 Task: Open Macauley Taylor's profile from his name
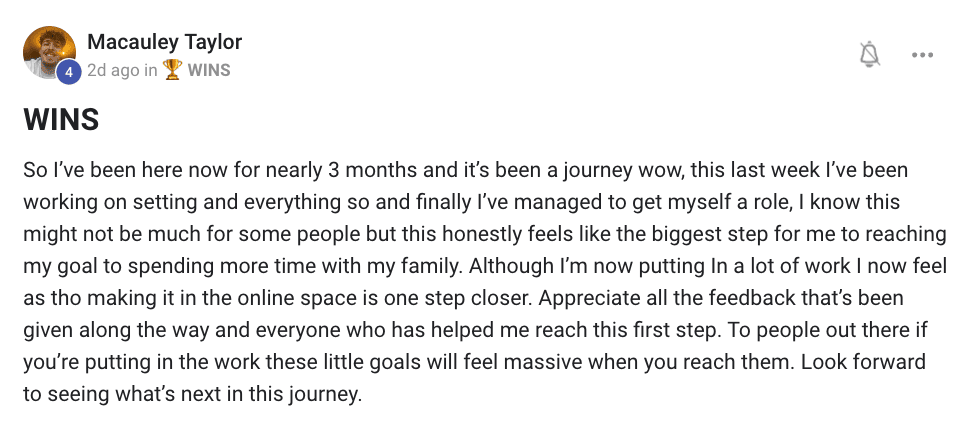click(x=164, y=42)
